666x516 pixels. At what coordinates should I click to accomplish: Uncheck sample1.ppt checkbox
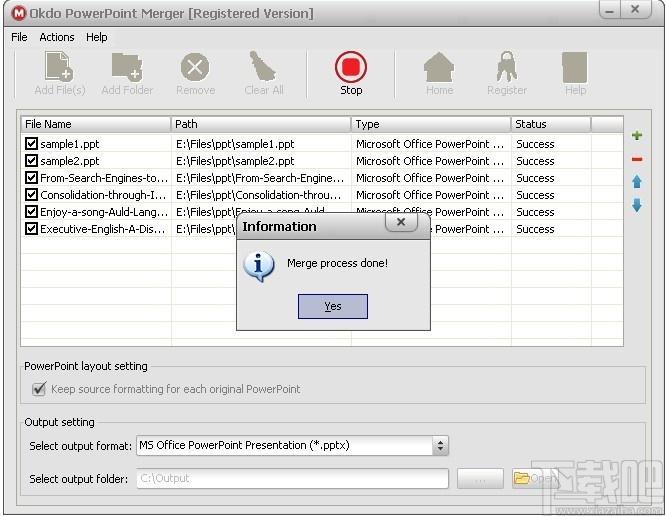click(x=31, y=144)
